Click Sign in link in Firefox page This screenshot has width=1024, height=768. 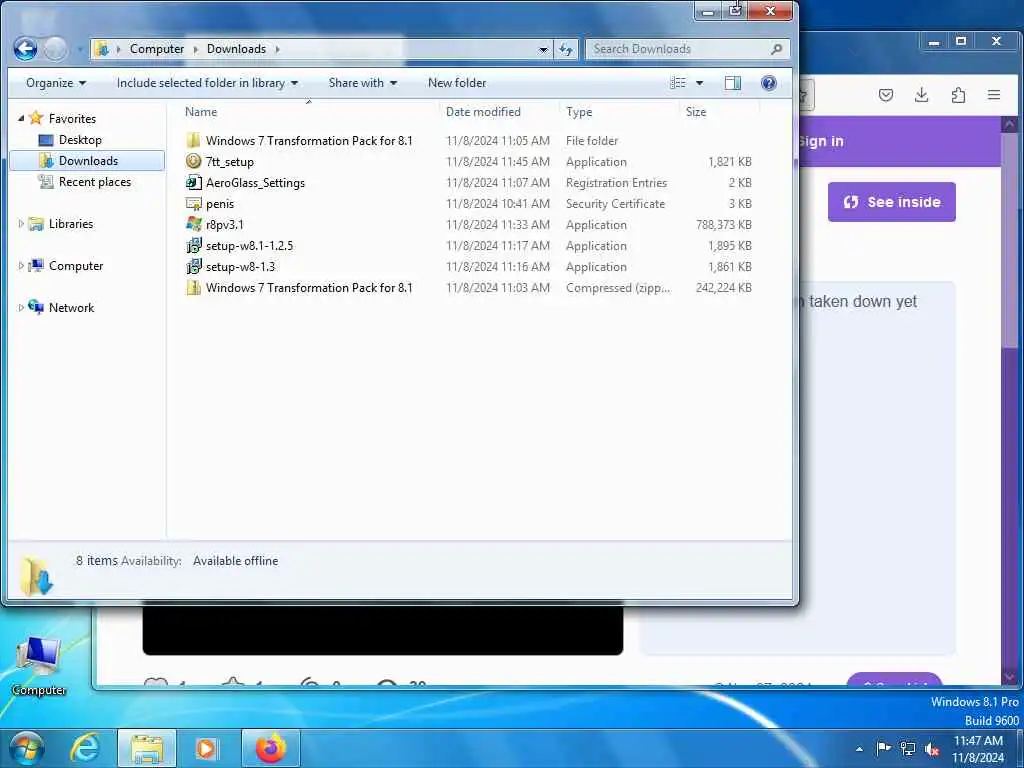pyautogui.click(x=822, y=141)
